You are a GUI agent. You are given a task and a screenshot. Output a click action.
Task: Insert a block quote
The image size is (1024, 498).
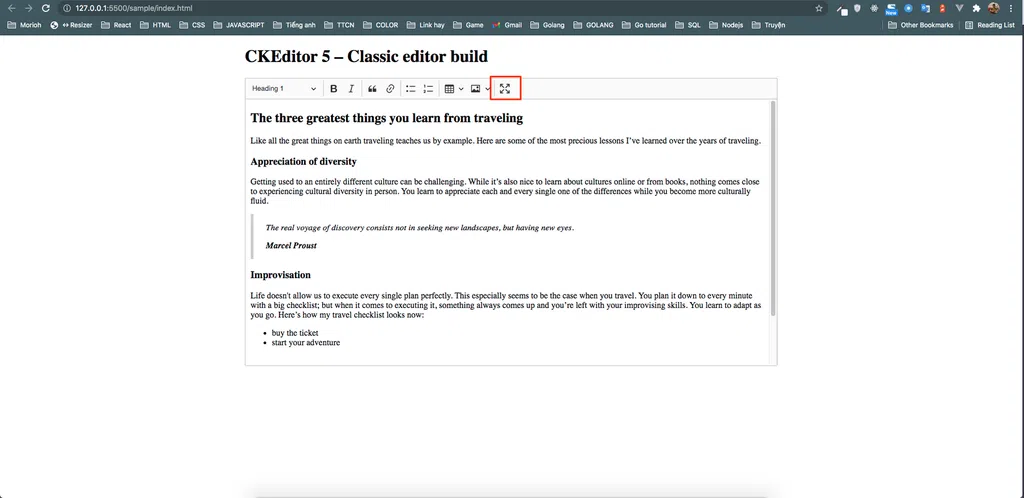click(372, 89)
